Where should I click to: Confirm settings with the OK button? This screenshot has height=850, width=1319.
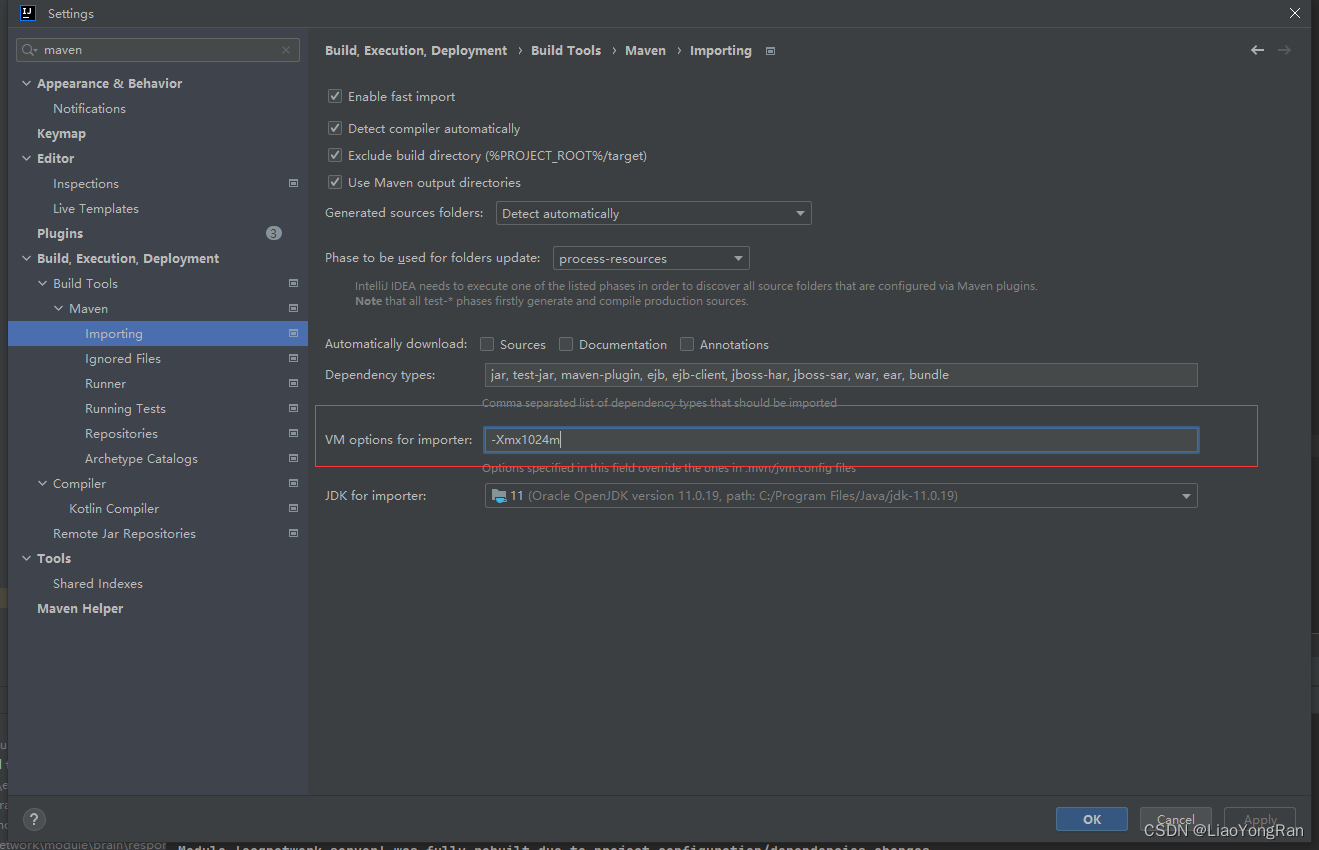point(1092,819)
